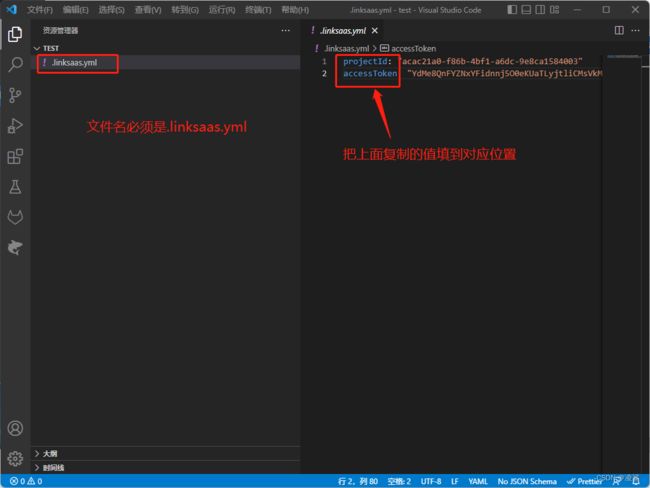650x488 pixels.
Task: Open the 转到(G) menu
Action: [185, 10]
